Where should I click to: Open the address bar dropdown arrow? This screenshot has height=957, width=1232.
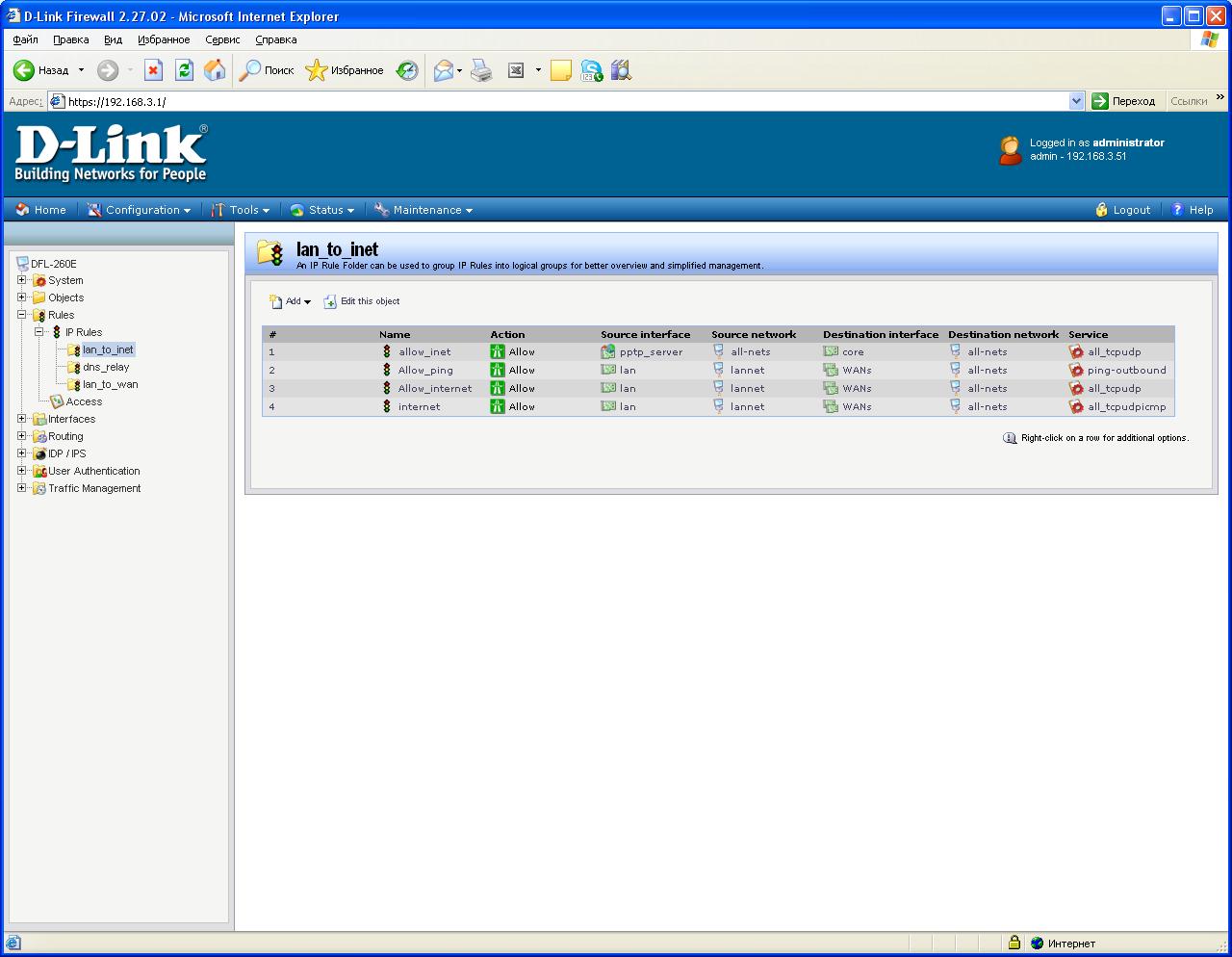(1076, 101)
